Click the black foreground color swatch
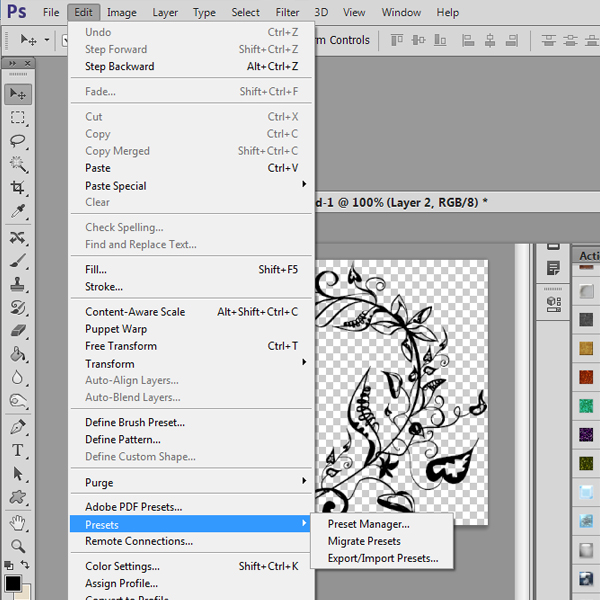The image size is (600, 600). click(13, 584)
